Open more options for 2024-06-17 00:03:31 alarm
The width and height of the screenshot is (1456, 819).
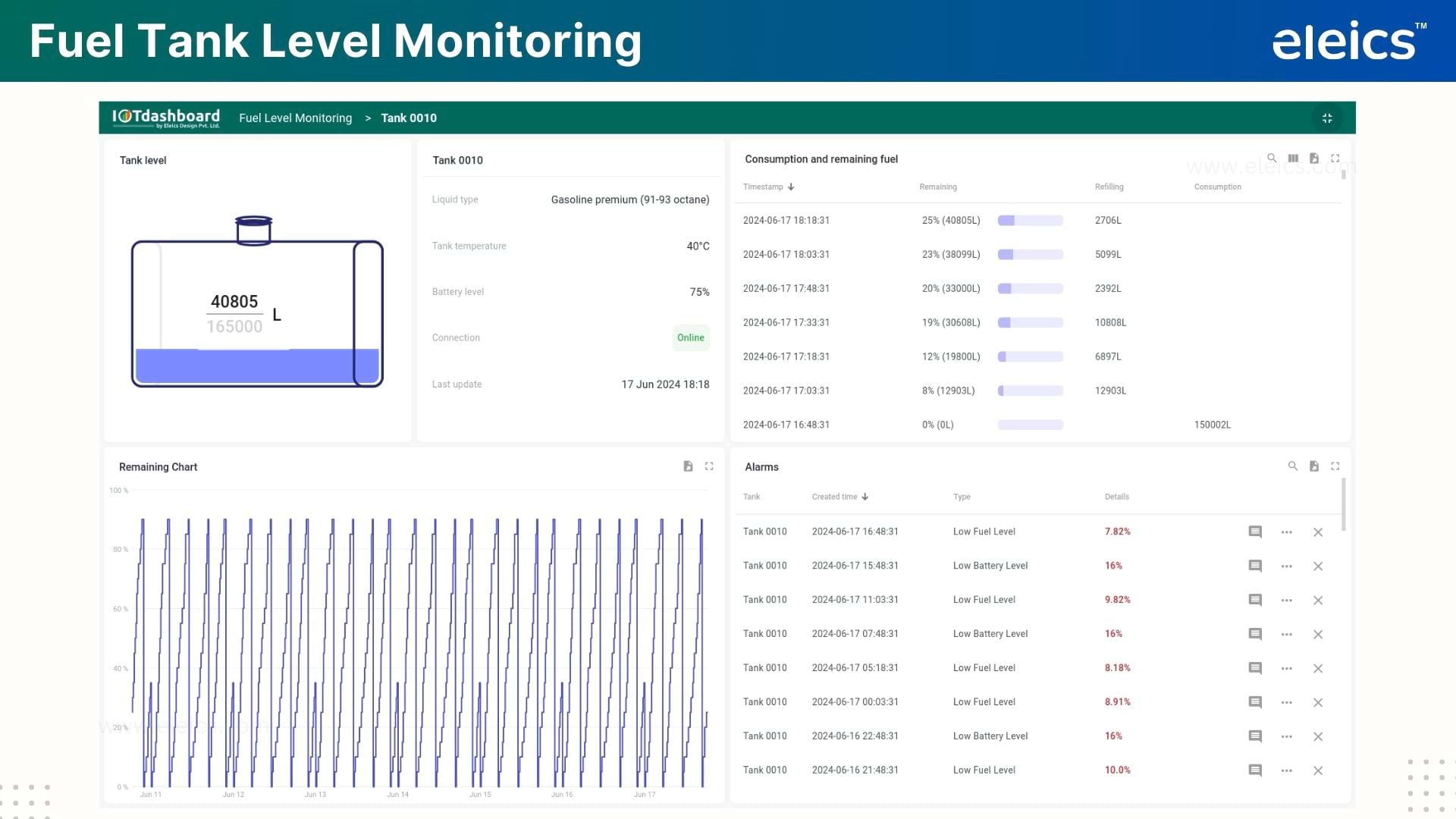(1287, 703)
